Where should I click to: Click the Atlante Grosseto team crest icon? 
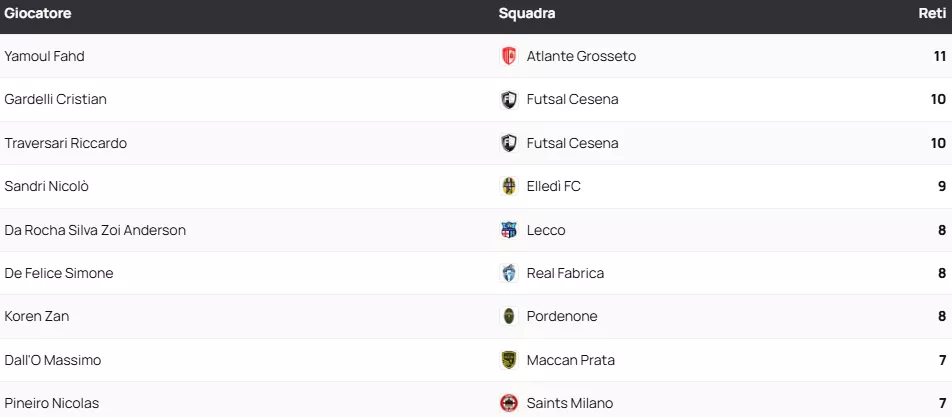click(x=509, y=56)
